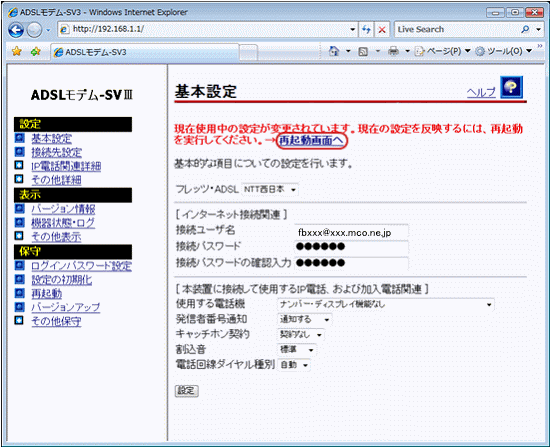This screenshot has width=550, height=447.
Task: Click the printer icon in toolbar
Action: click(394, 52)
